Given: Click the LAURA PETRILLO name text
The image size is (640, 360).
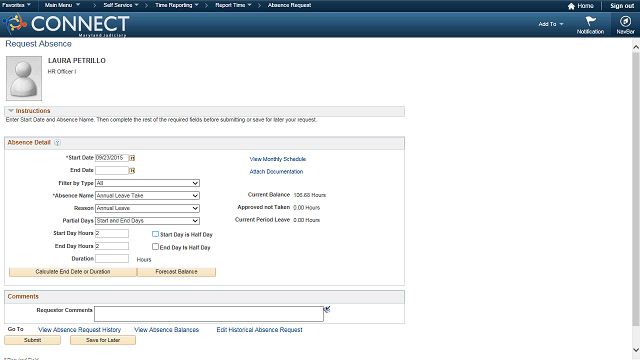Looking at the screenshot, I should tap(77, 61).
